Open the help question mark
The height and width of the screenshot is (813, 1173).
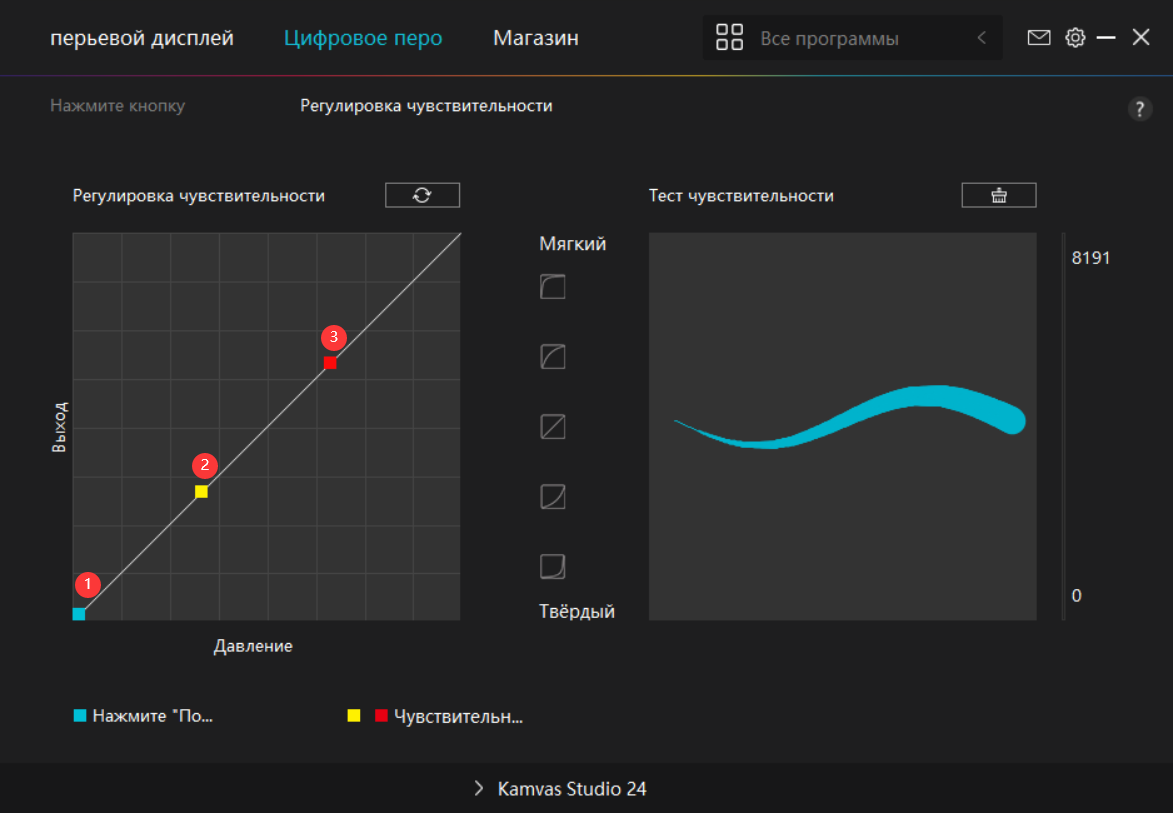(x=1139, y=110)
